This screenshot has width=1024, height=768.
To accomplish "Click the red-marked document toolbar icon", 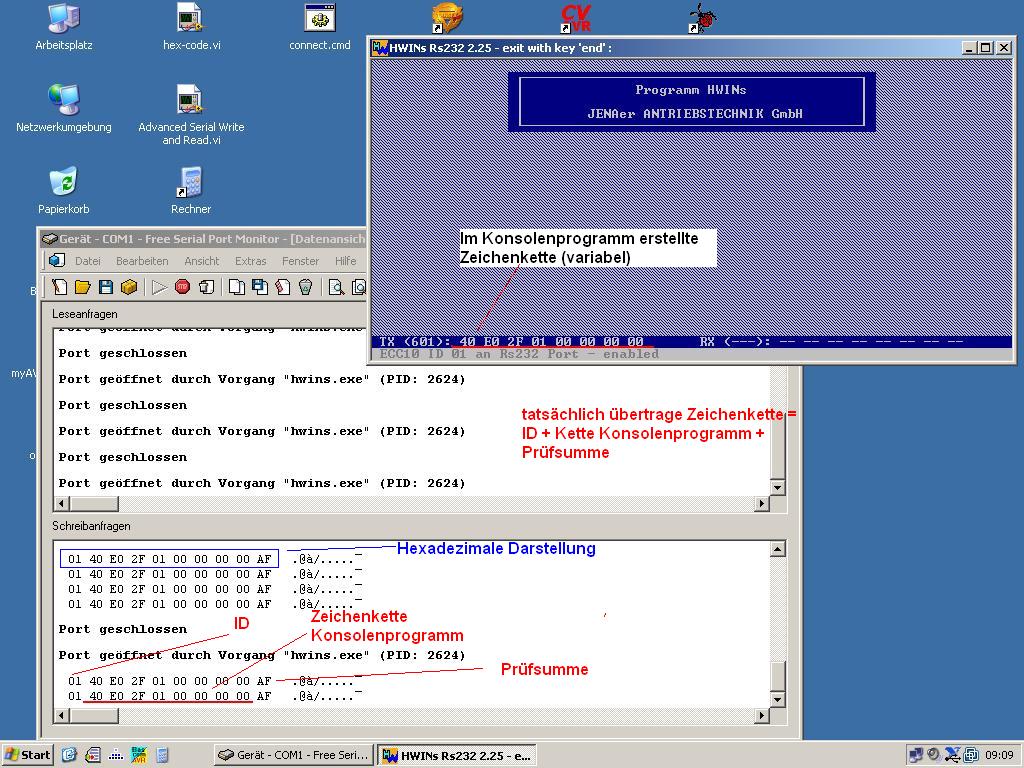I will pos(283,287).
